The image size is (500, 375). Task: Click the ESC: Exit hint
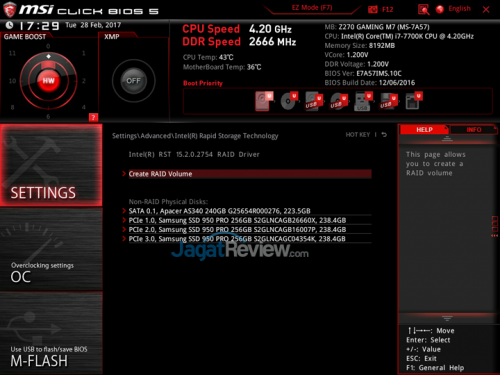[421, 358]
